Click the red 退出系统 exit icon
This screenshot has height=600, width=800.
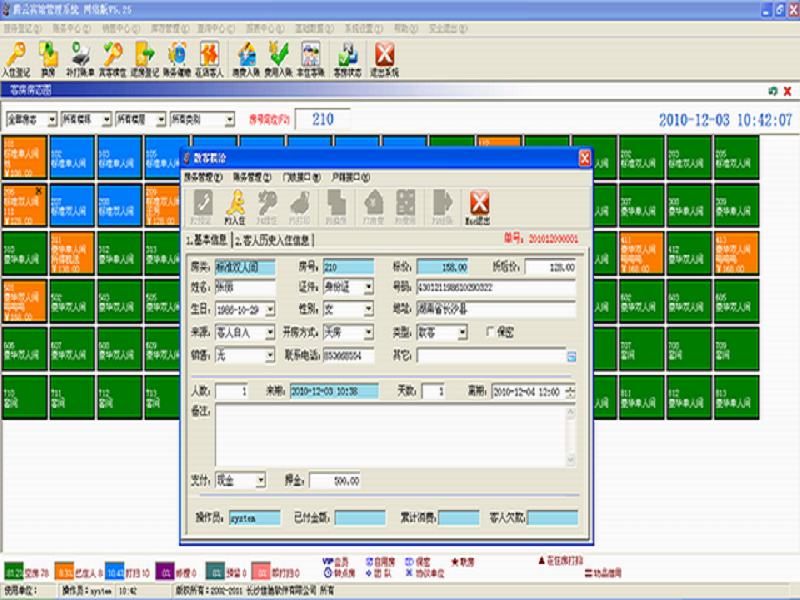[384, 56]
